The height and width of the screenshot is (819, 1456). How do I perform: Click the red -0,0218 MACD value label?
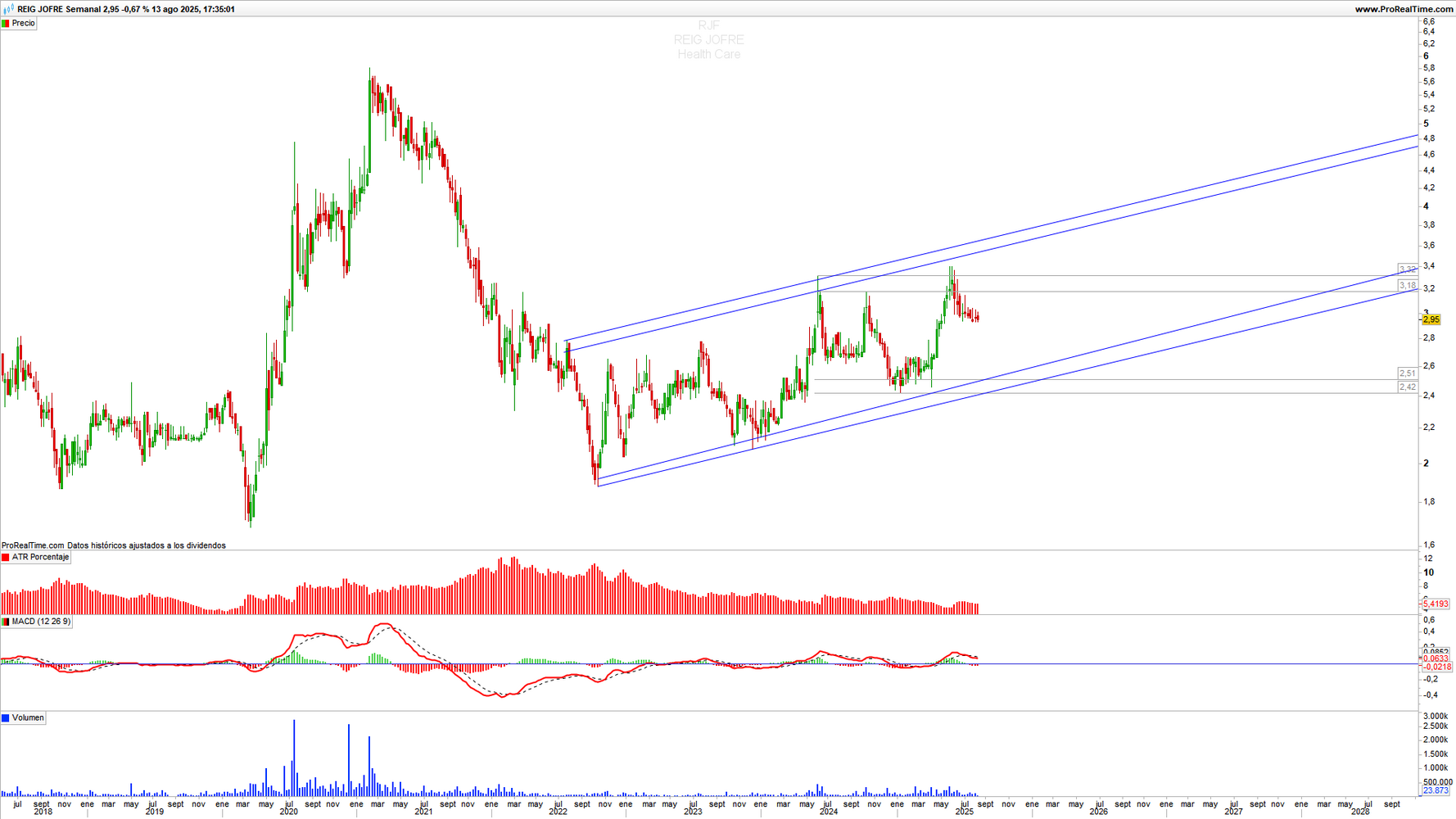tap(1437, 667)
